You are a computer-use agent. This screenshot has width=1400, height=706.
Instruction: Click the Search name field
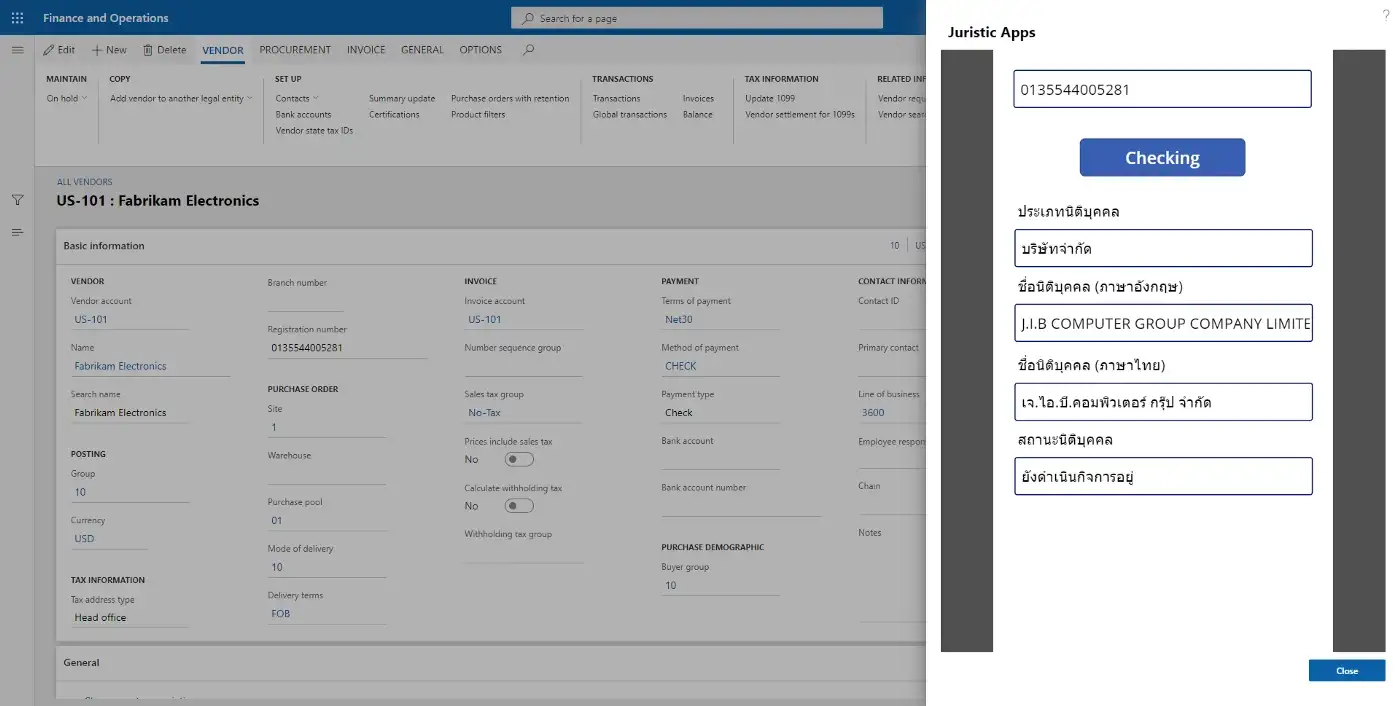(x=129, y=412)
